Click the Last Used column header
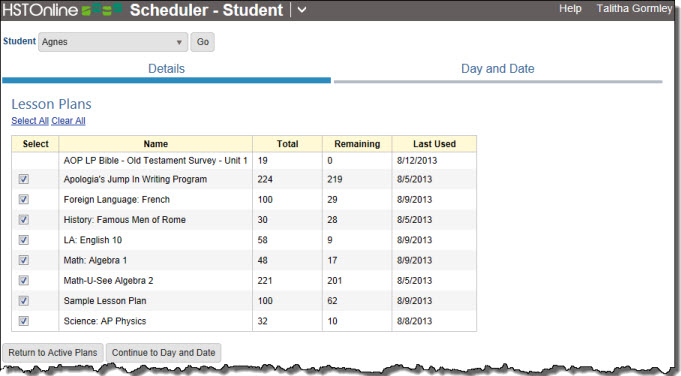The image size is (681, 376). pos(434,144)
